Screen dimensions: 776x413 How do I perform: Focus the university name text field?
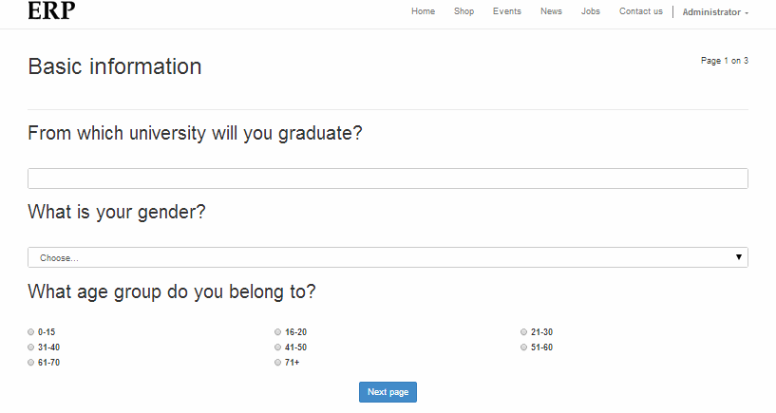pos(388,179)
